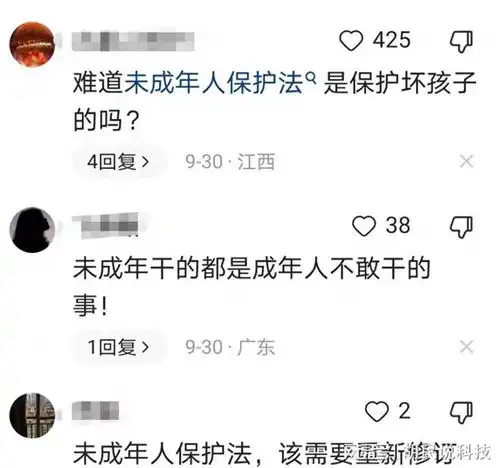Expand the 1回复 reply thread
500x468 pixels.
118,347
